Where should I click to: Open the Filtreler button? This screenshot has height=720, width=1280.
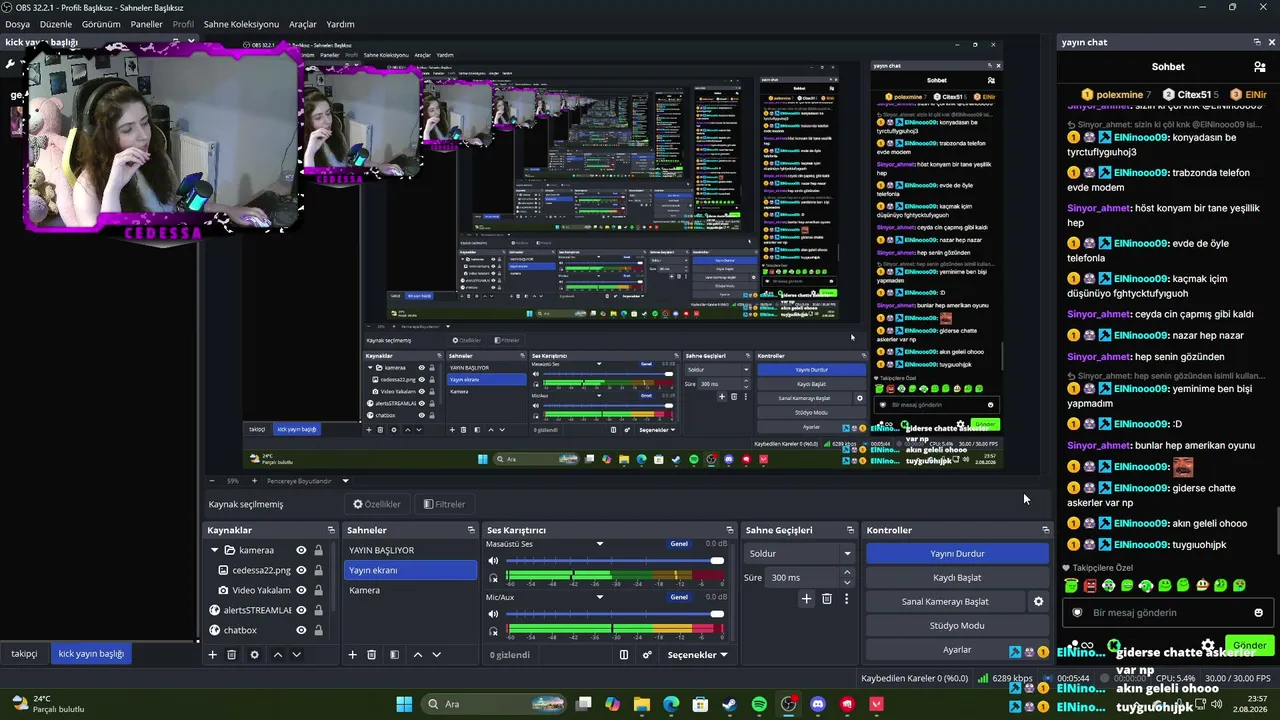[x=444, y=504]
